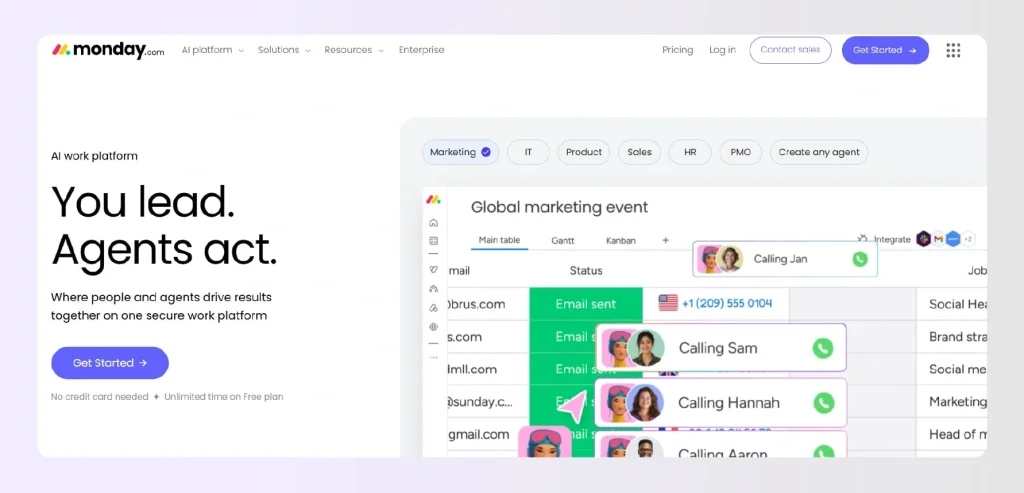Open the apps grid menu icon
Viewport: 1024px width, 493px height.
point(953,50)
